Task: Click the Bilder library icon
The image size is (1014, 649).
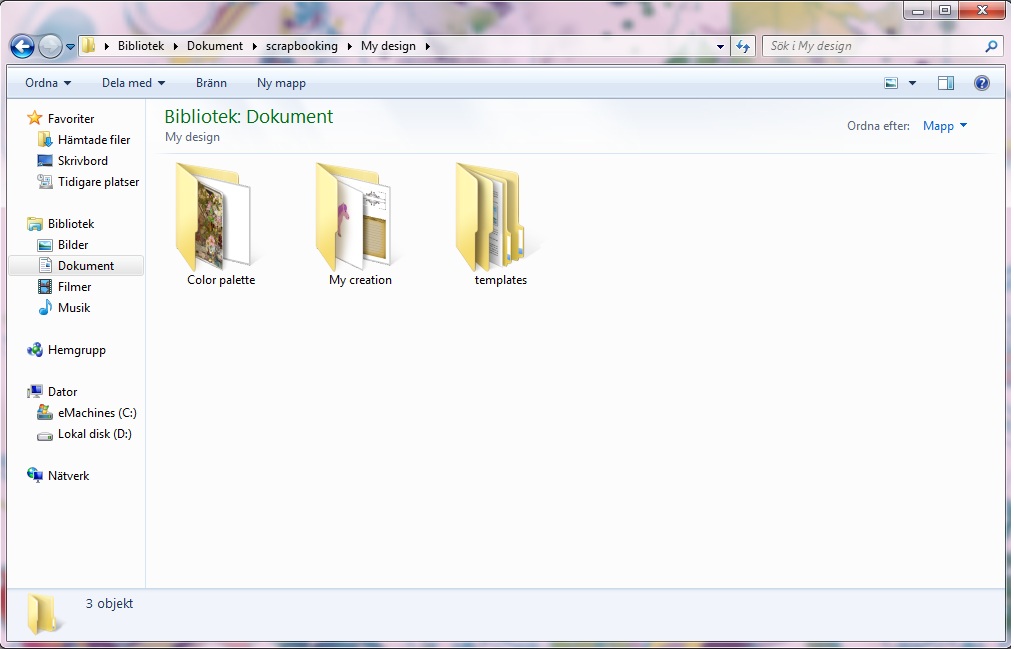Action: coord(45,245)
